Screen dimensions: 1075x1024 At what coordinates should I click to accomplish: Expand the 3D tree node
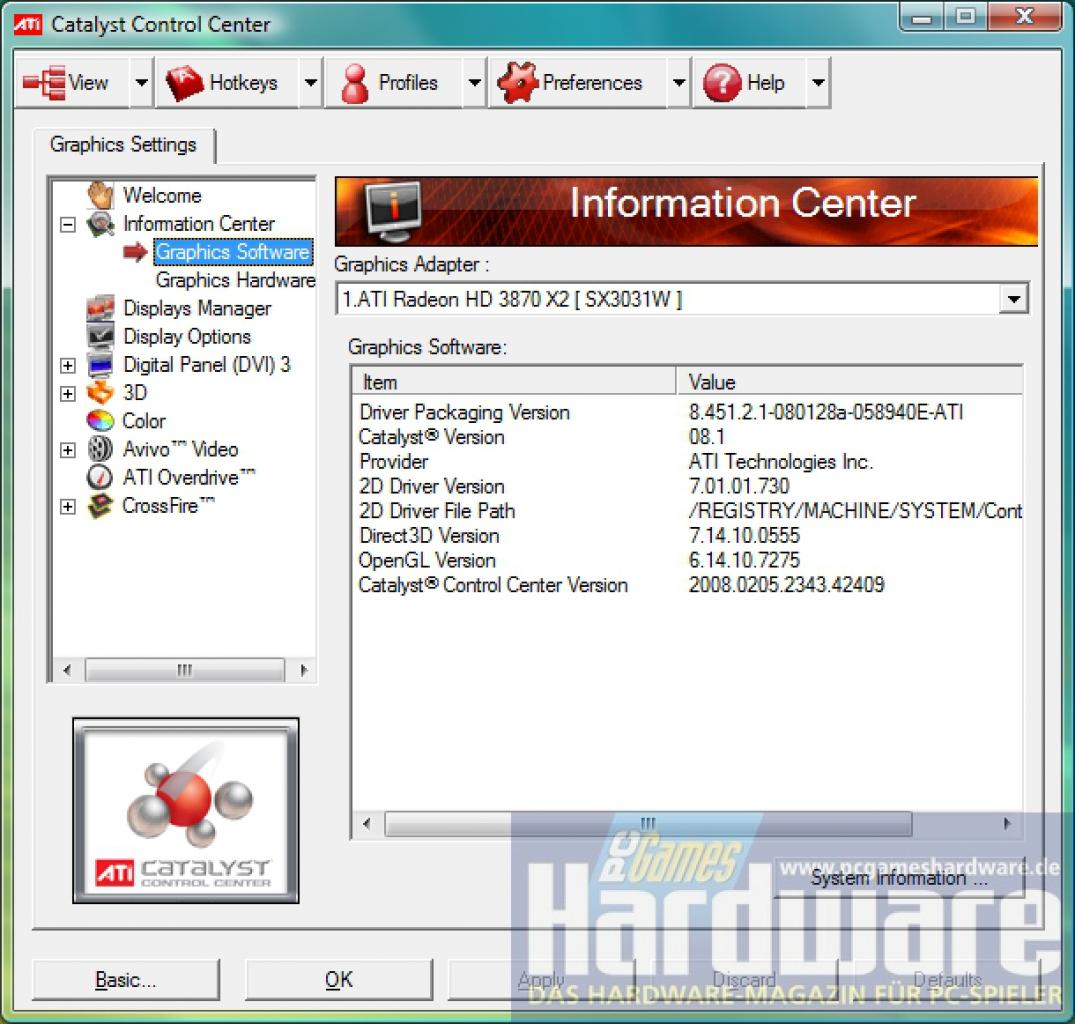coord(68,393)
